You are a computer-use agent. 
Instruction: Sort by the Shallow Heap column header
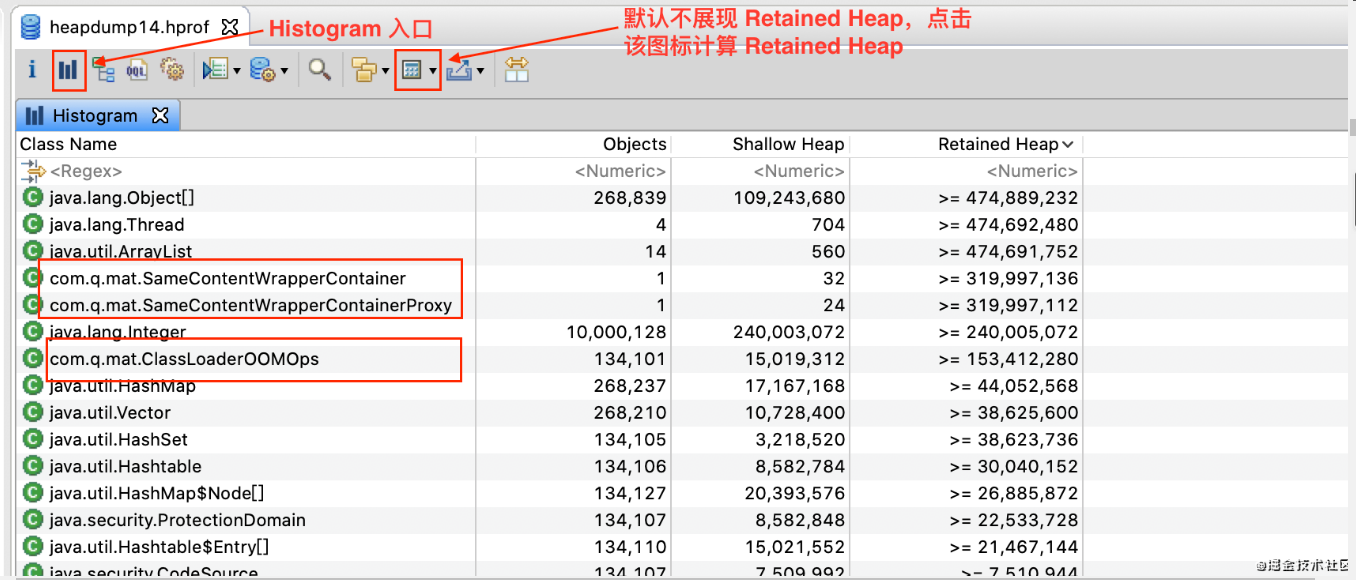click(788, 144)
